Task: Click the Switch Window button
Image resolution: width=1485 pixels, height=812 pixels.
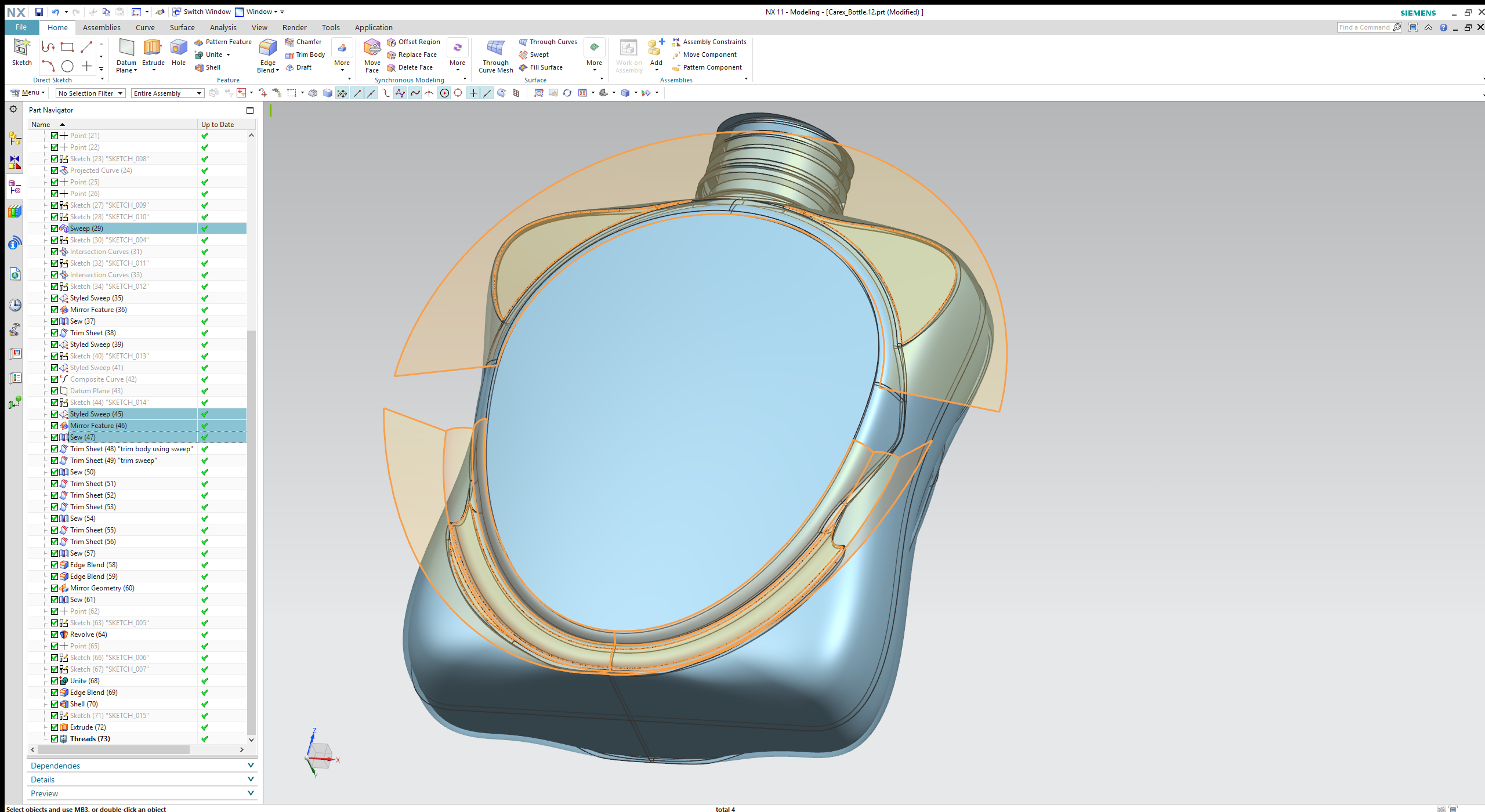Action: 201,12
